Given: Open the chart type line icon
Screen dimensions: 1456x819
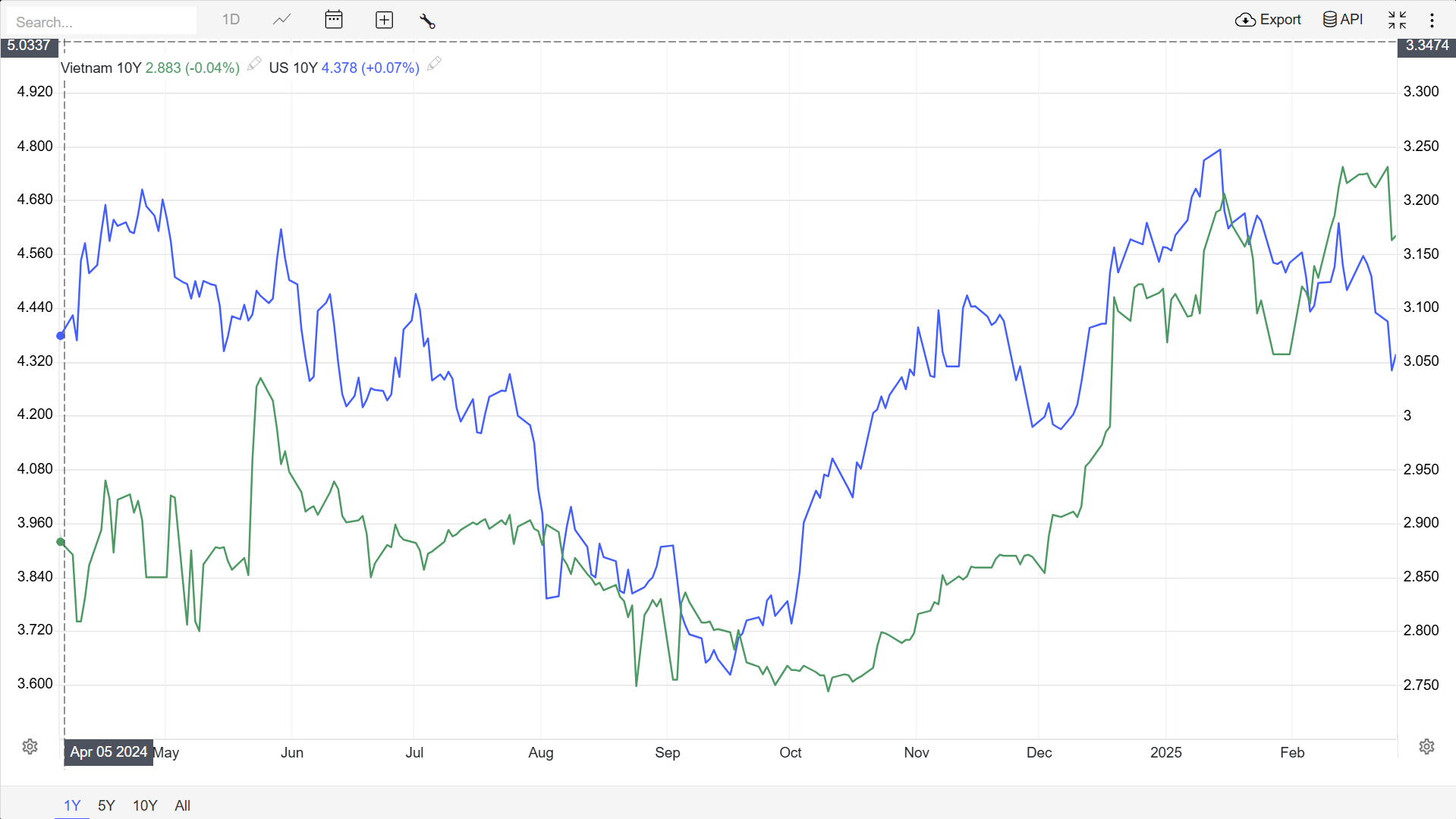Looking at the screenshot, I should pos(281,20).
